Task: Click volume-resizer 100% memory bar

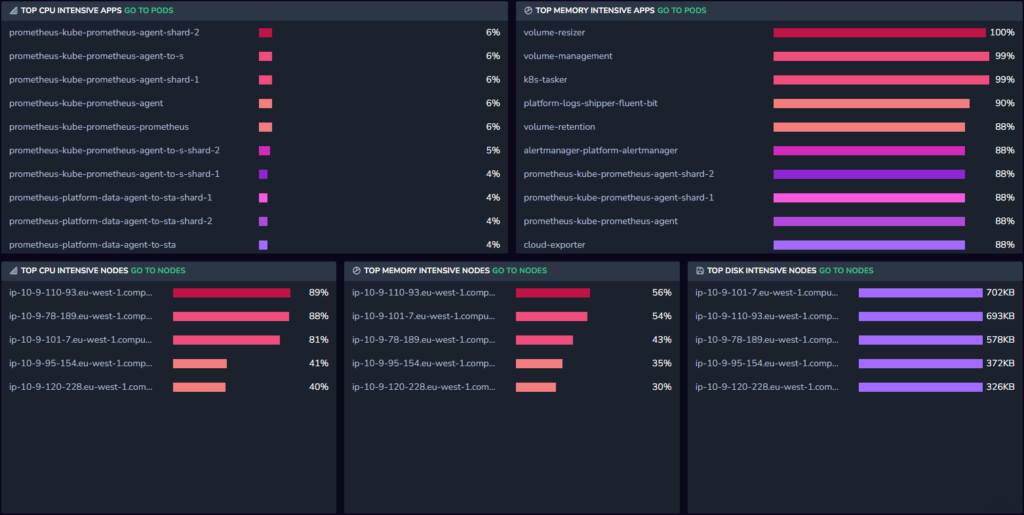Action: [880, 33]
